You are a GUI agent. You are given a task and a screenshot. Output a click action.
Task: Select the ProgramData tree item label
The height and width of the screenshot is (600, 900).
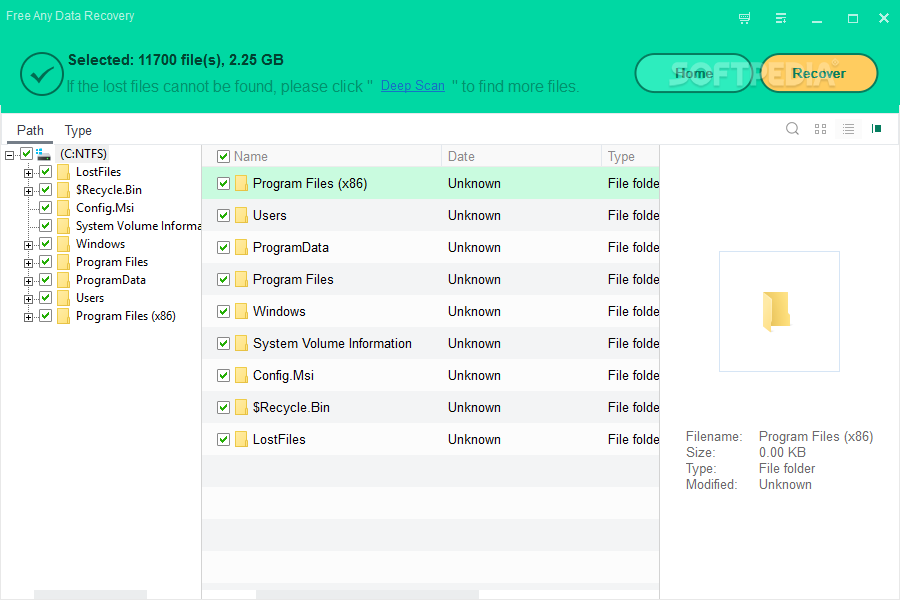(x=111, y=280)
